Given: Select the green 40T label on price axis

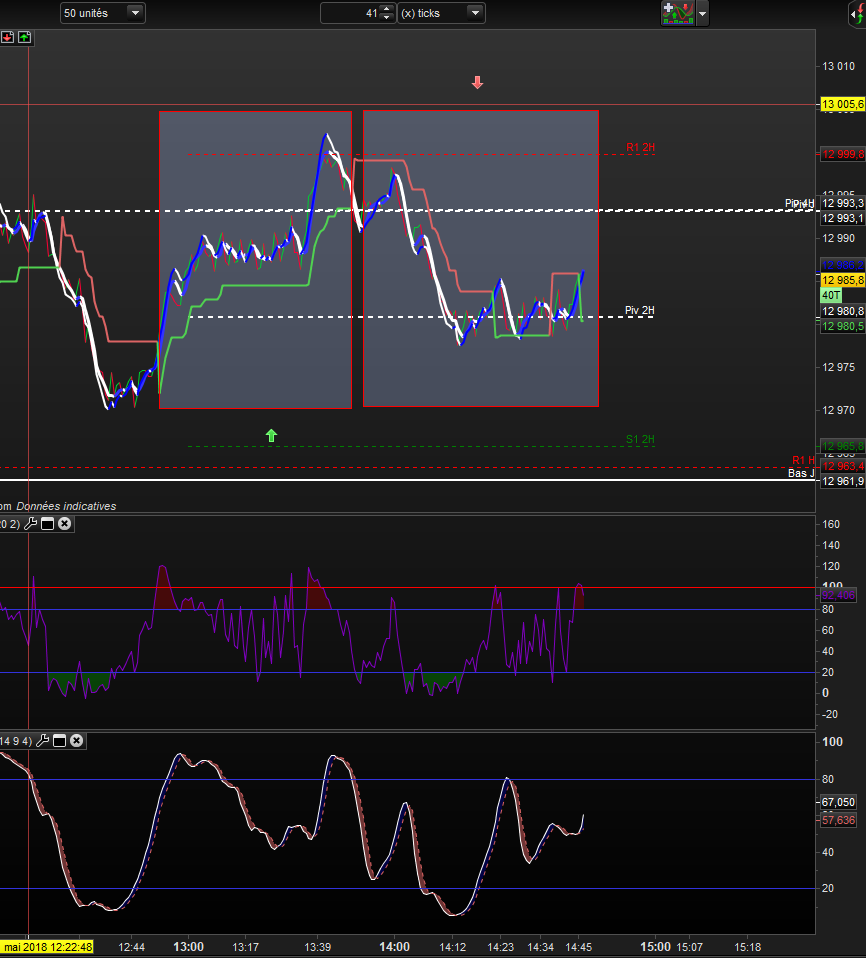Looking at the screenshot, I should coord(831,296).
